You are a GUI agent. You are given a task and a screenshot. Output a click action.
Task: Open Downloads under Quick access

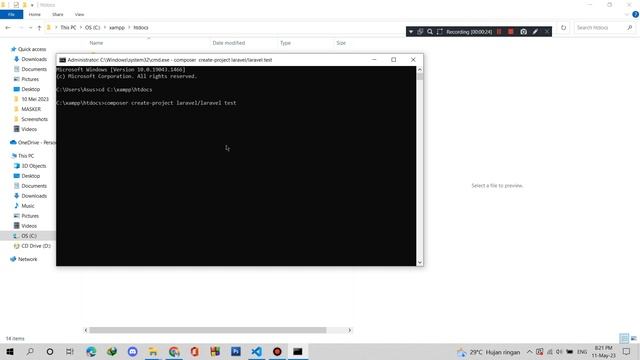point(34,59)
